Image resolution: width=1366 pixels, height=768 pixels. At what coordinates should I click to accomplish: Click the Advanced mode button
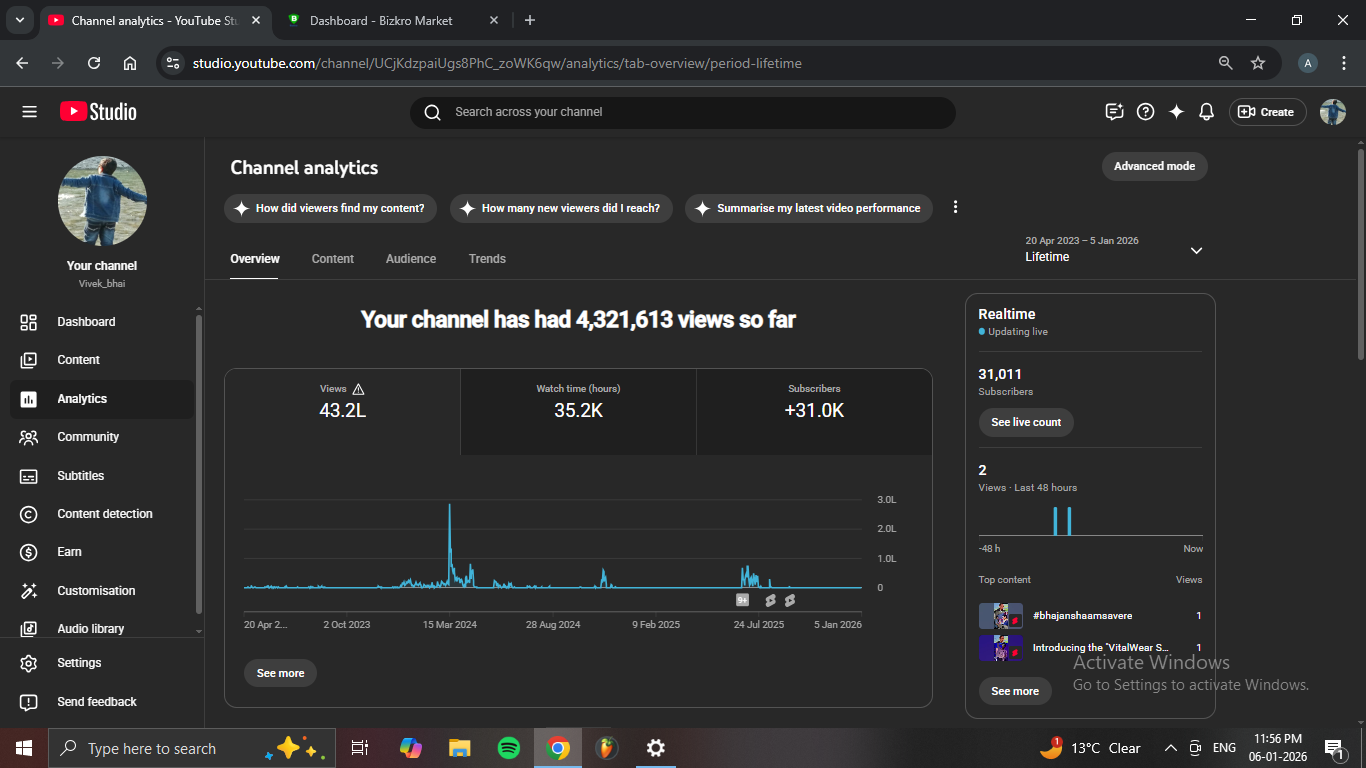[x=1154, y=166]
